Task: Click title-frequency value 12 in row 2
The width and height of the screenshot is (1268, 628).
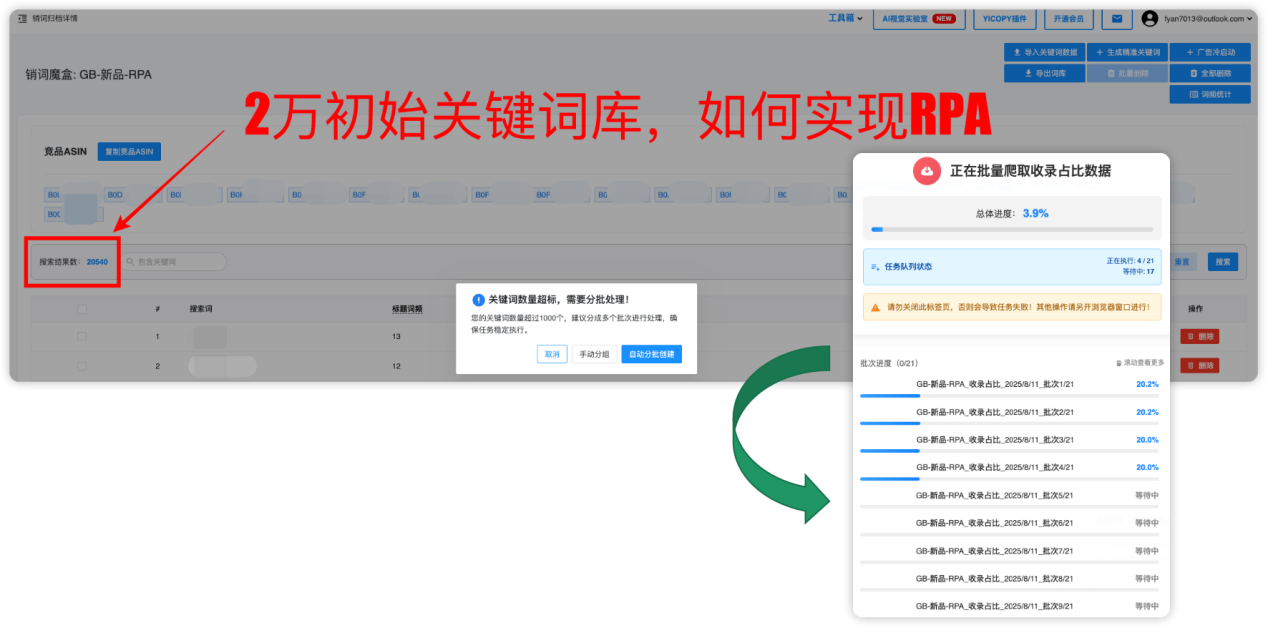Action: pos(396,366)
